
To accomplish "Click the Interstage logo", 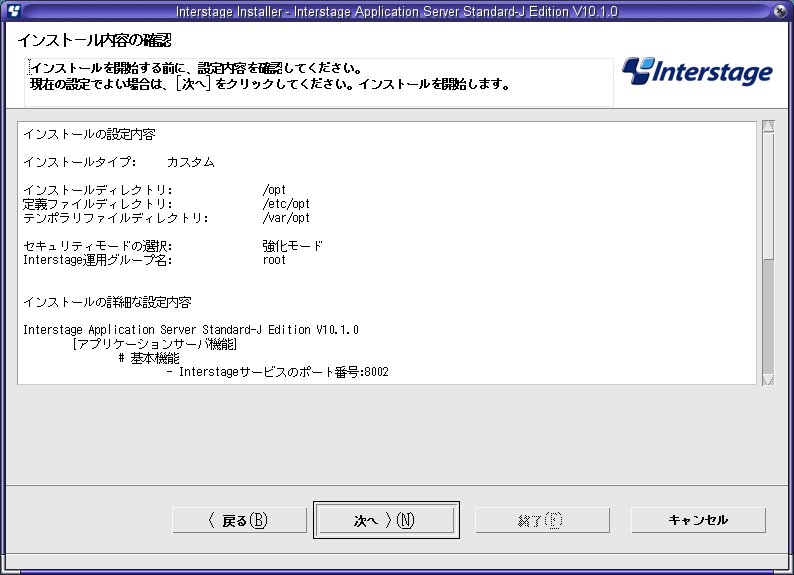I will pyautogui.click(x=697, y=72).
